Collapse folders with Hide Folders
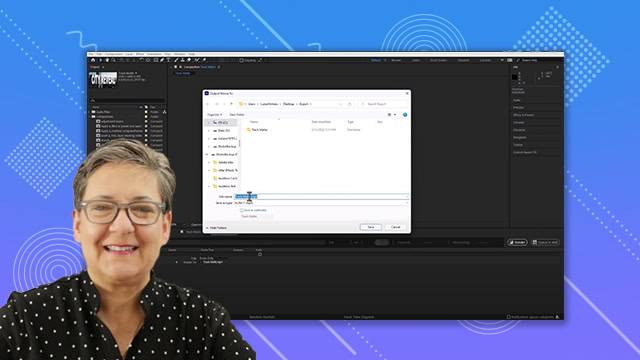Image resolution: width=640 pixels, height=360 pixels. 216,228
